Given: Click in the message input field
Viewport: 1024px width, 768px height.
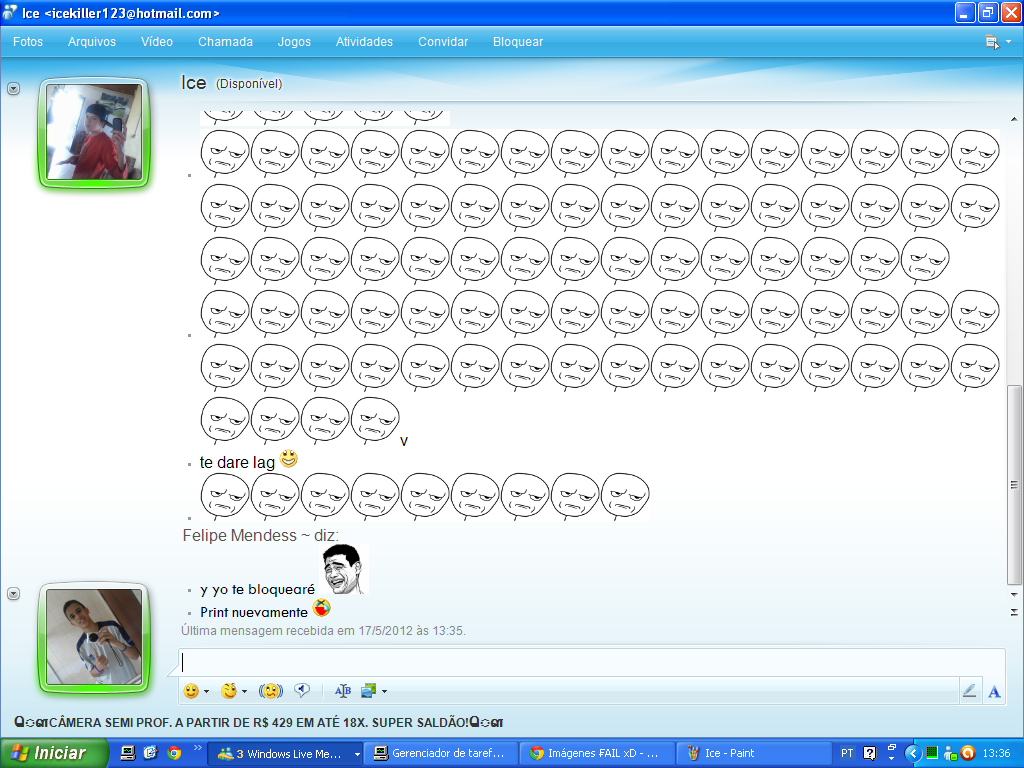Looking at the screenshot, I should click(x=591, y=663).
